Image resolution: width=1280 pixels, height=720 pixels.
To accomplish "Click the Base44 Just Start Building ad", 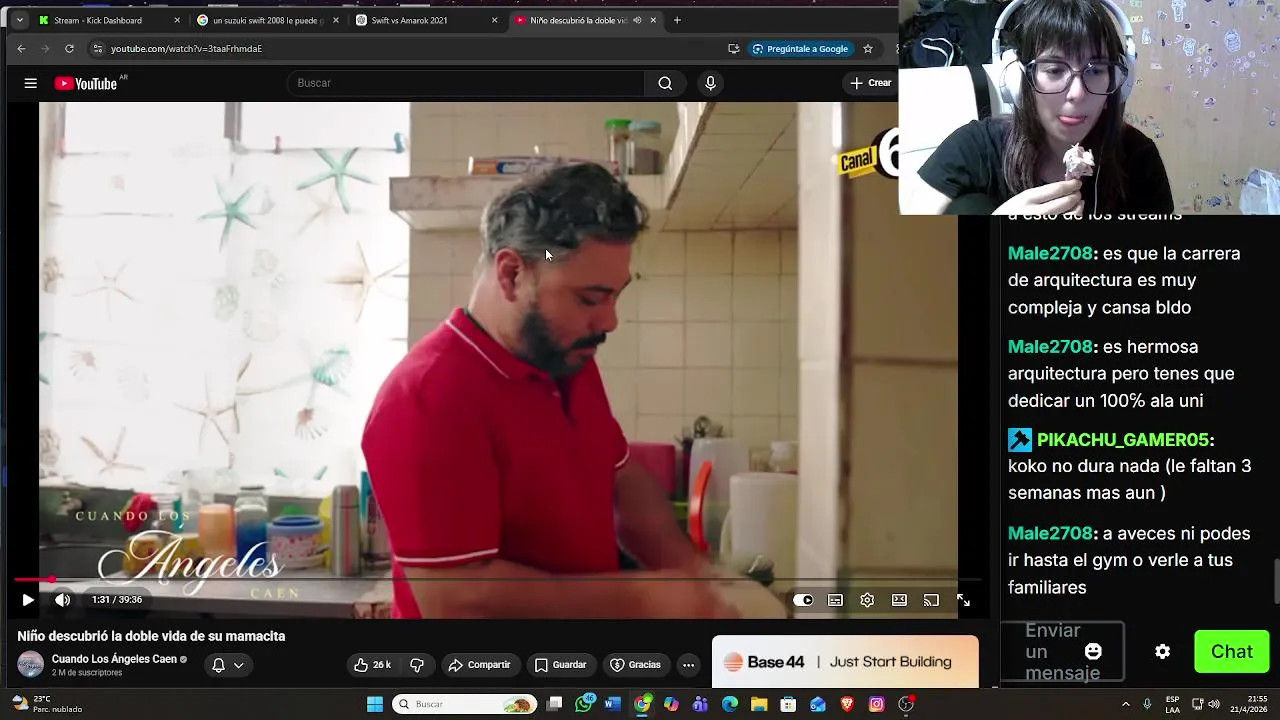I will 845,662.
